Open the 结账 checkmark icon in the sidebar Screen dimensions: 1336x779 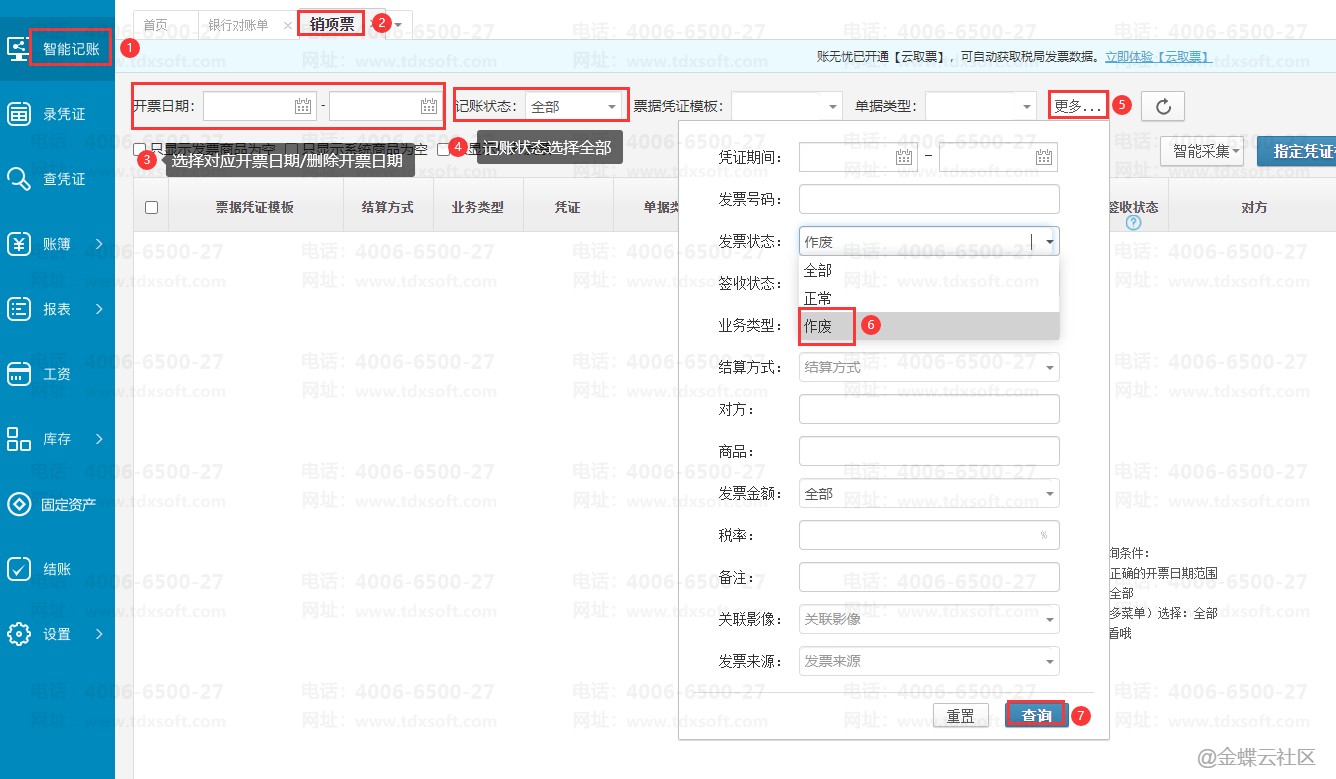coord(19,569)
